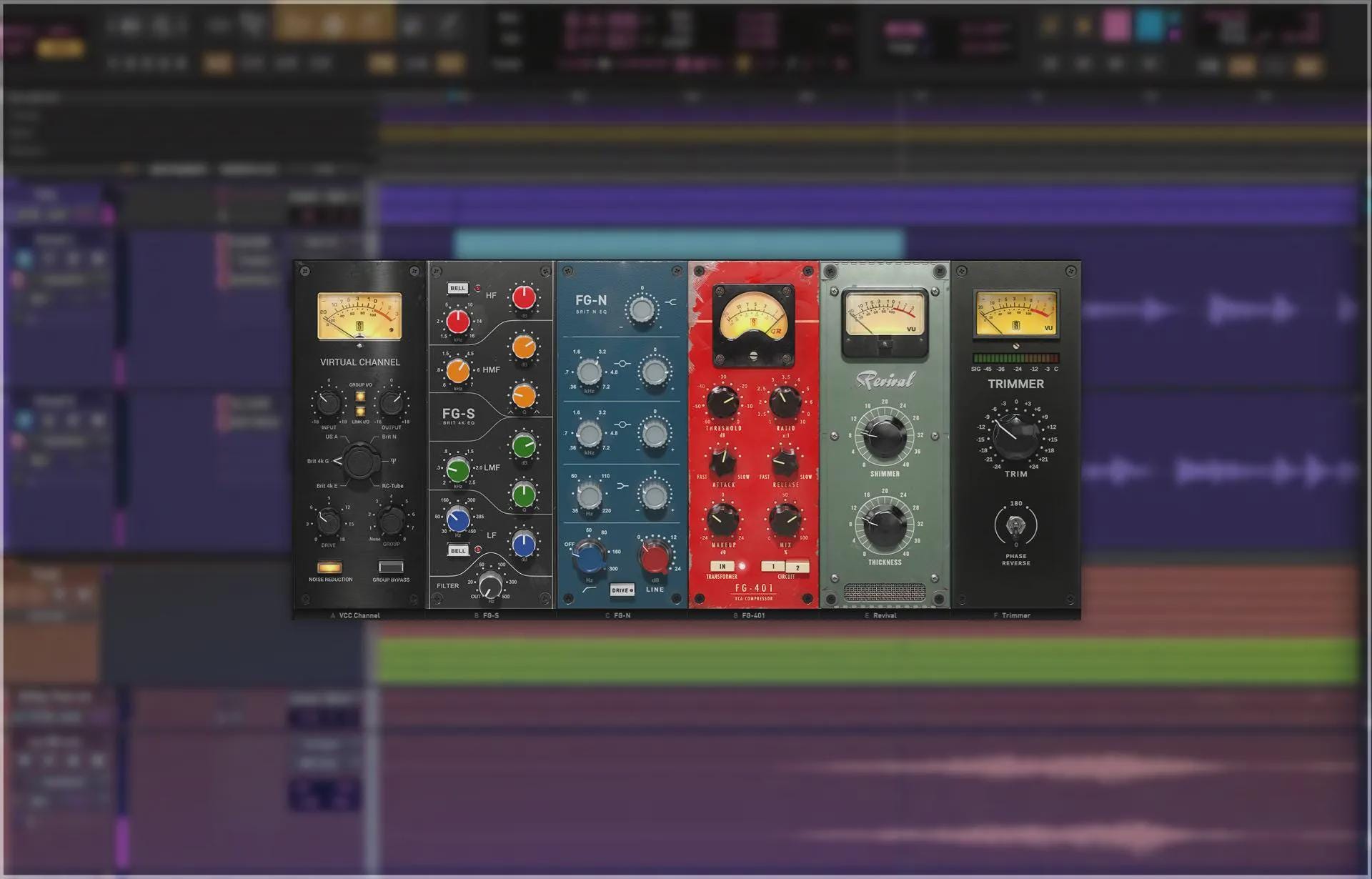The height and width of the screenshot is (879, 1372).
Task: Toggle the Drive button on FG-N
Action: pyautogui.click(x=622, y=590)
